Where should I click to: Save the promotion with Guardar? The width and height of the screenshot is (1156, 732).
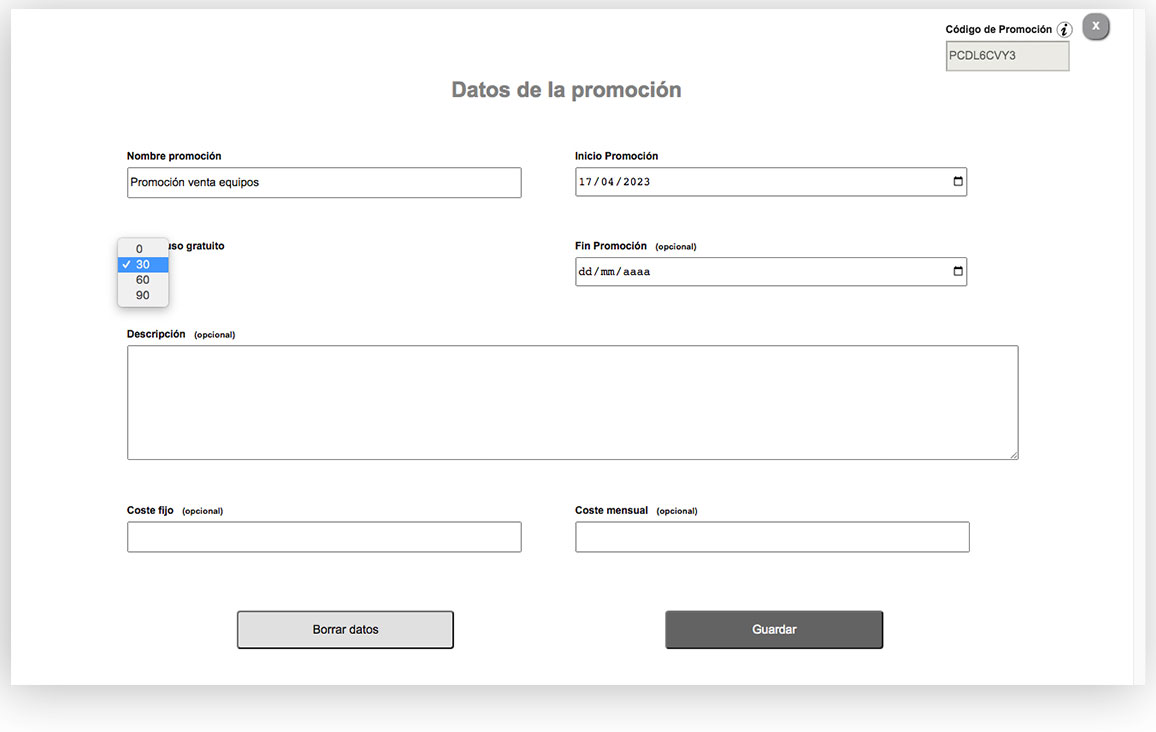[x=774, y=630]
